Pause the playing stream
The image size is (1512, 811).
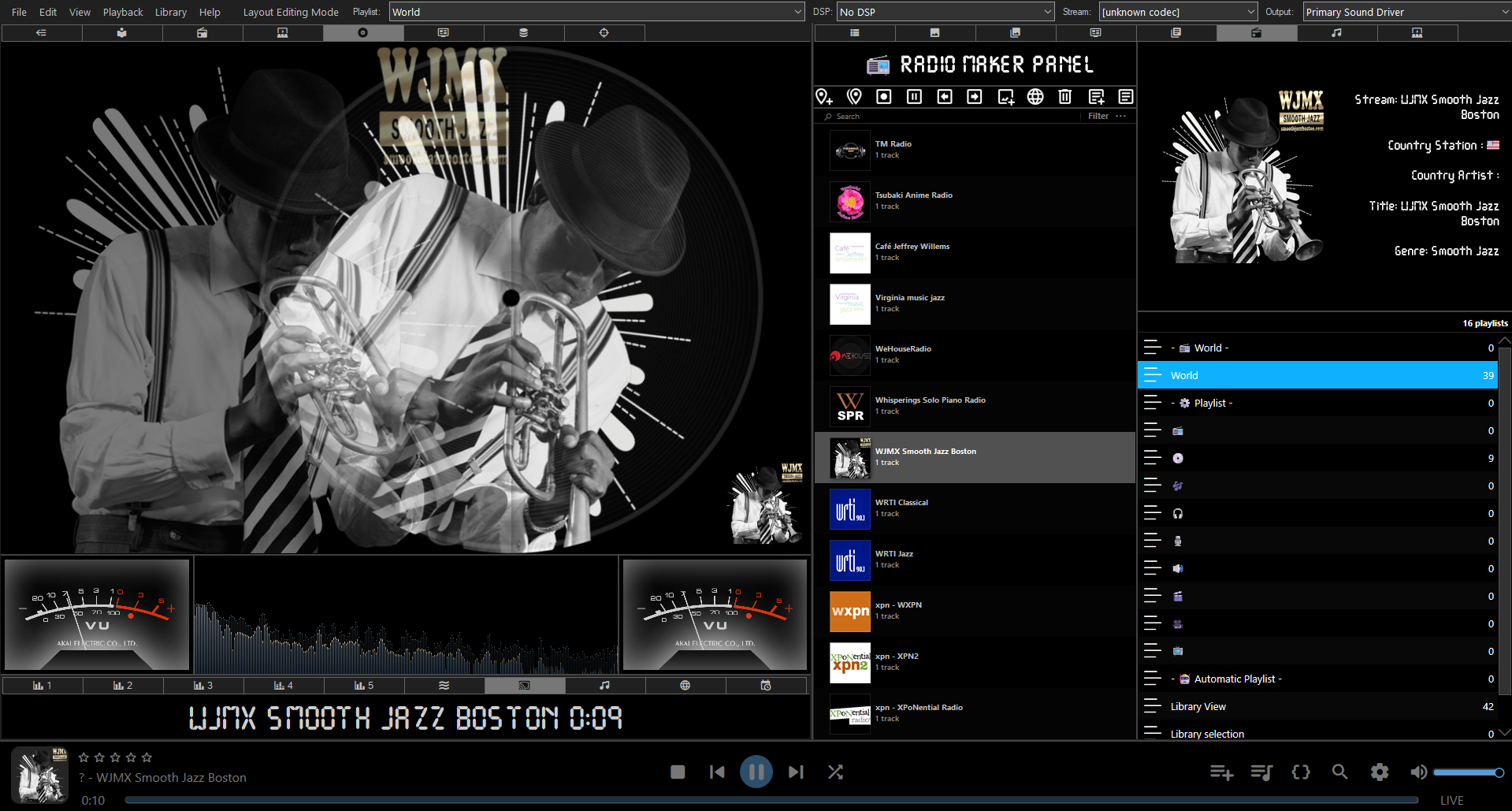click(756, 772)
